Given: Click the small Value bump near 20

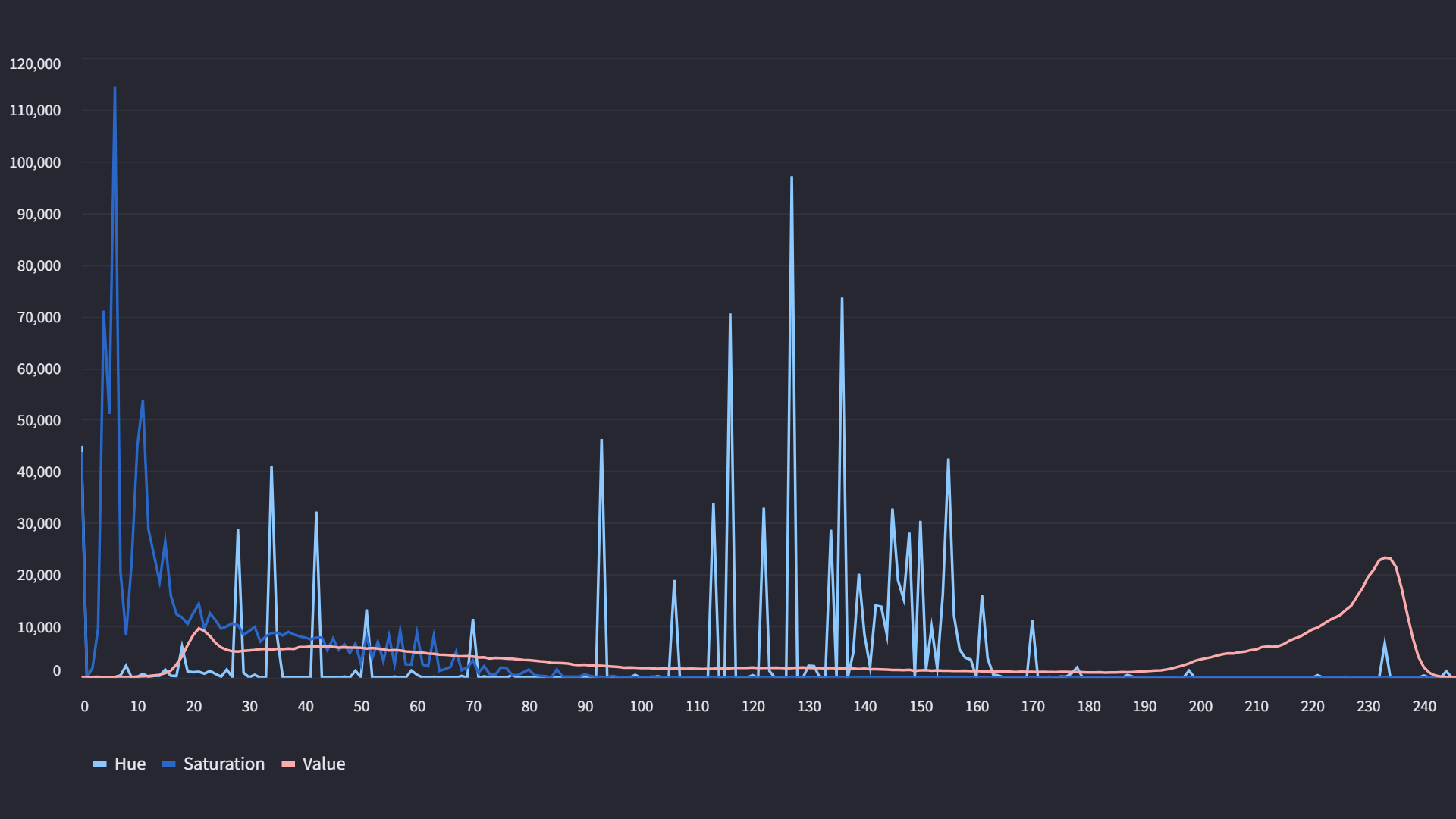Looking at the screenshot, I should coord(199,629).
